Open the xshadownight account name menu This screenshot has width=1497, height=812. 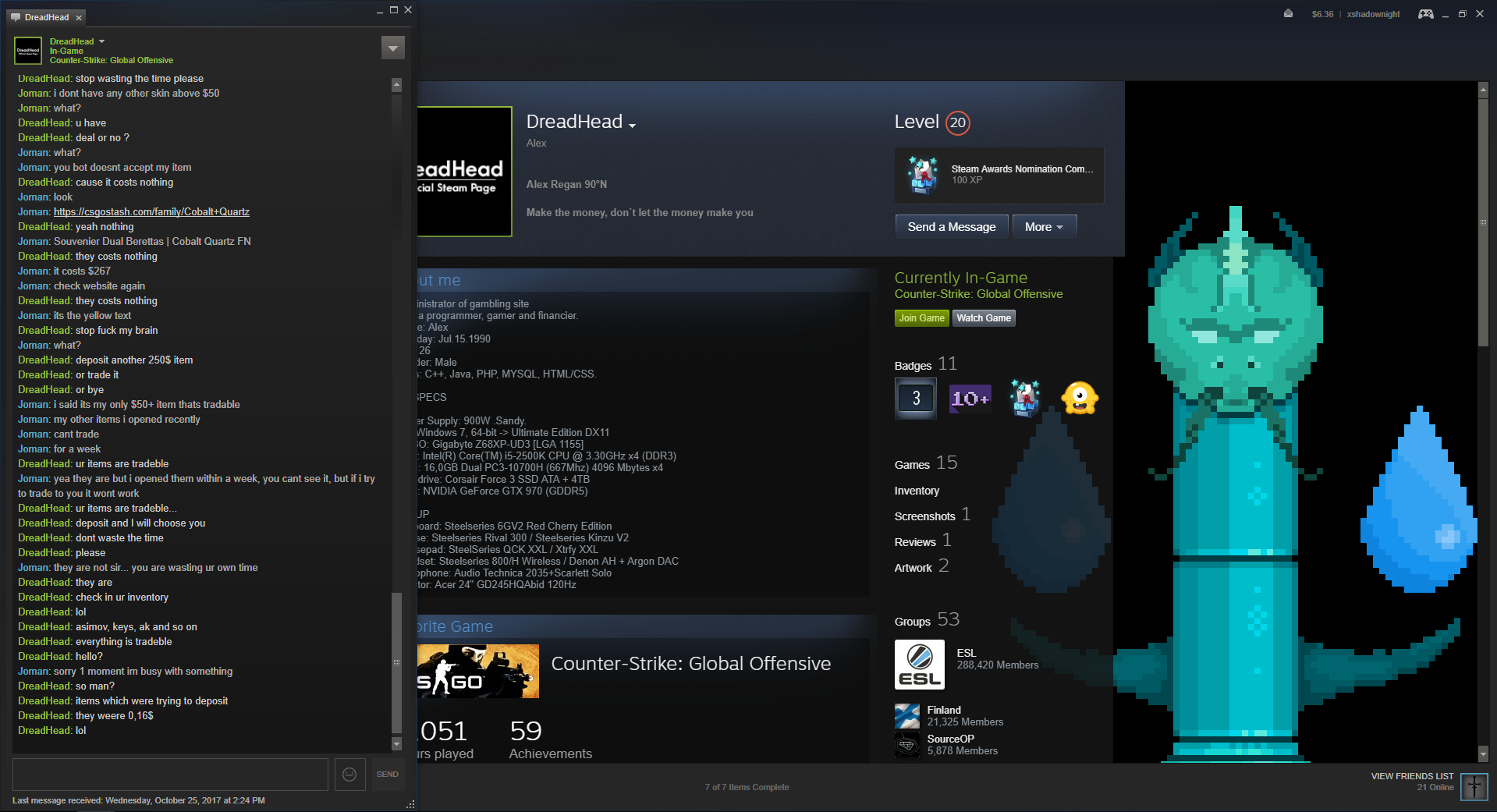[1373, 14]
